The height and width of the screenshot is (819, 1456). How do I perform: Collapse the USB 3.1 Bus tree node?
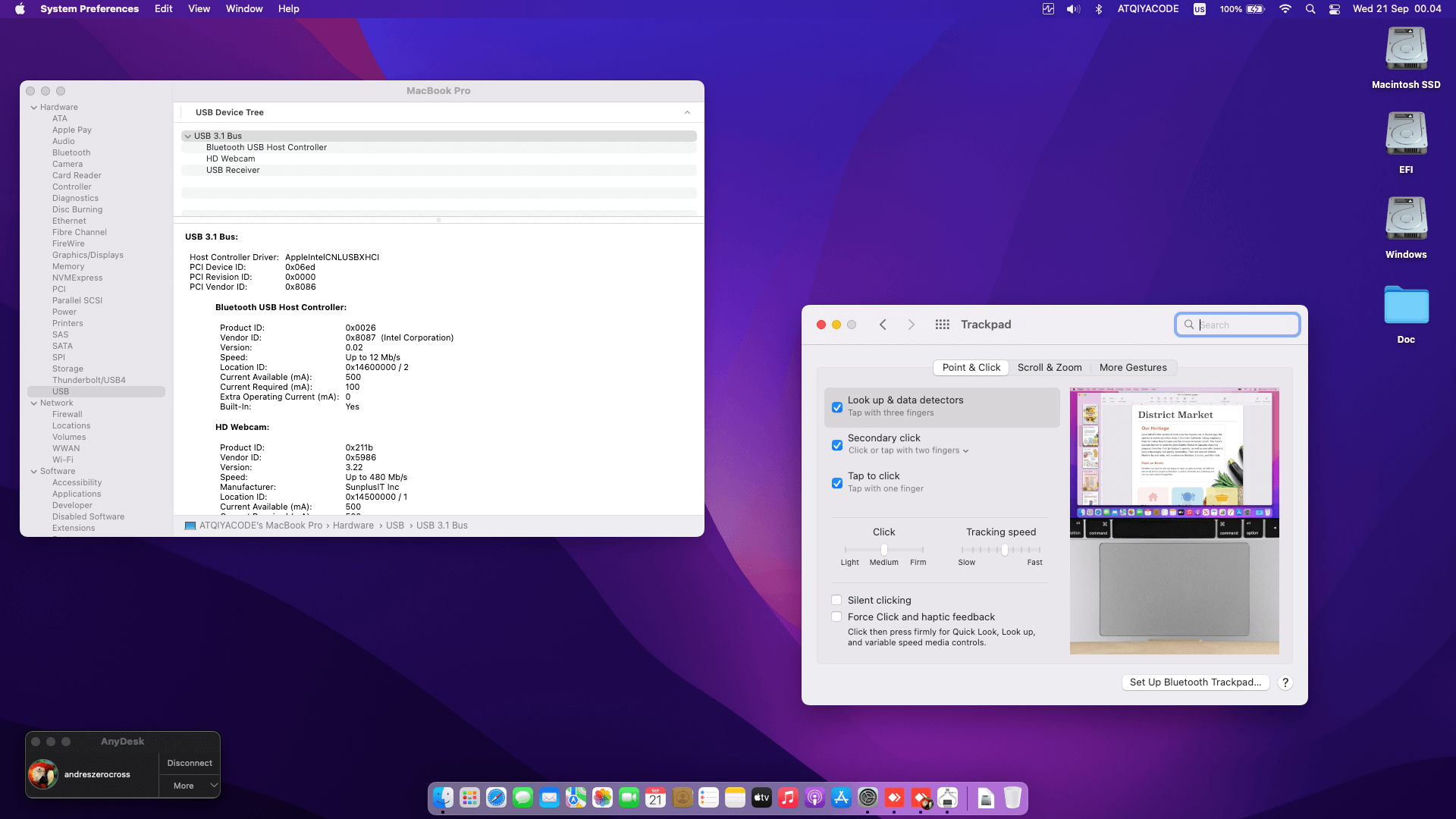187,136
